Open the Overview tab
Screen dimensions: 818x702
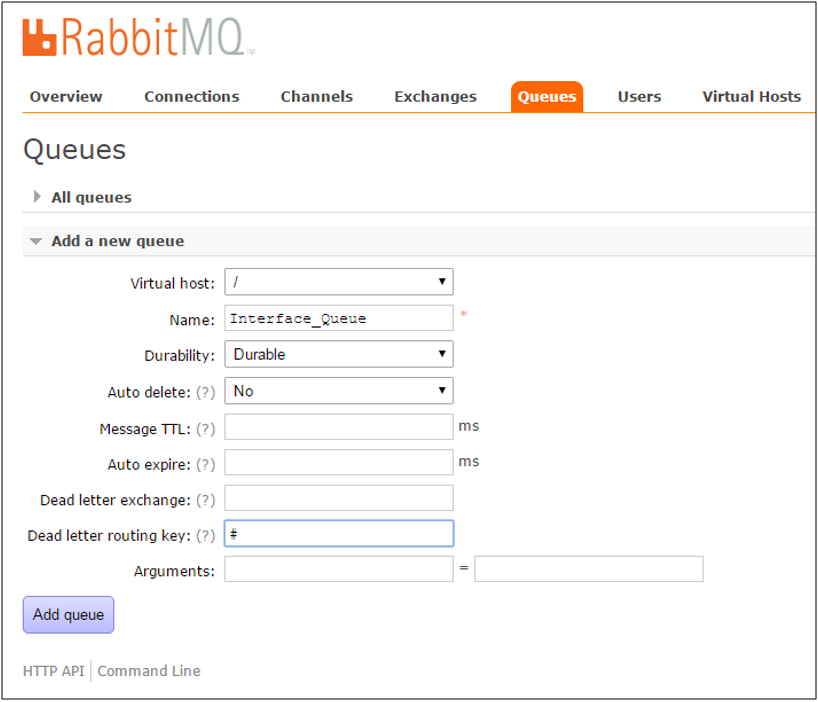[66, 96]
